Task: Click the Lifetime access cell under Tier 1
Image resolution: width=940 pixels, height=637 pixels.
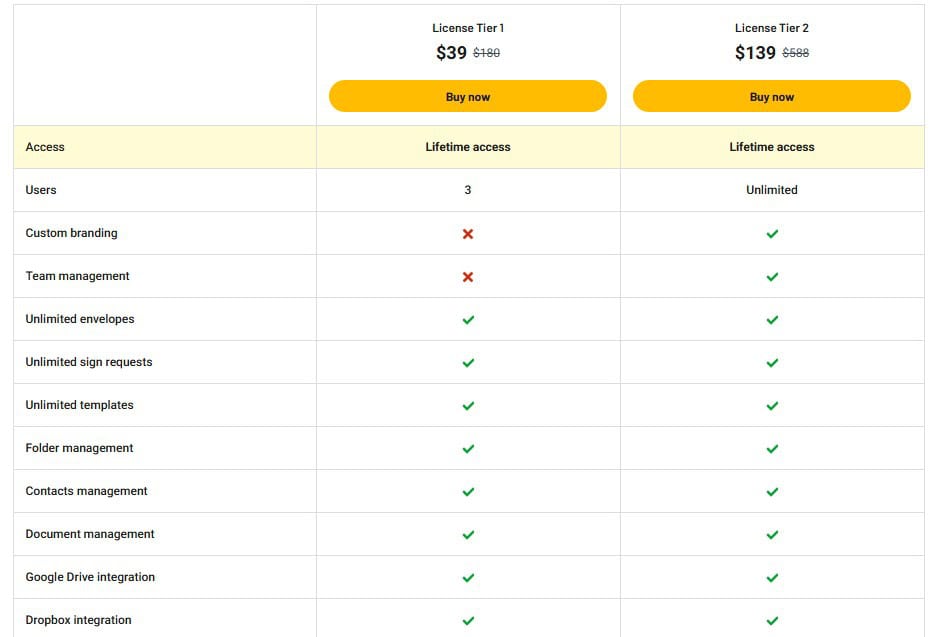Action: point(467,147)
